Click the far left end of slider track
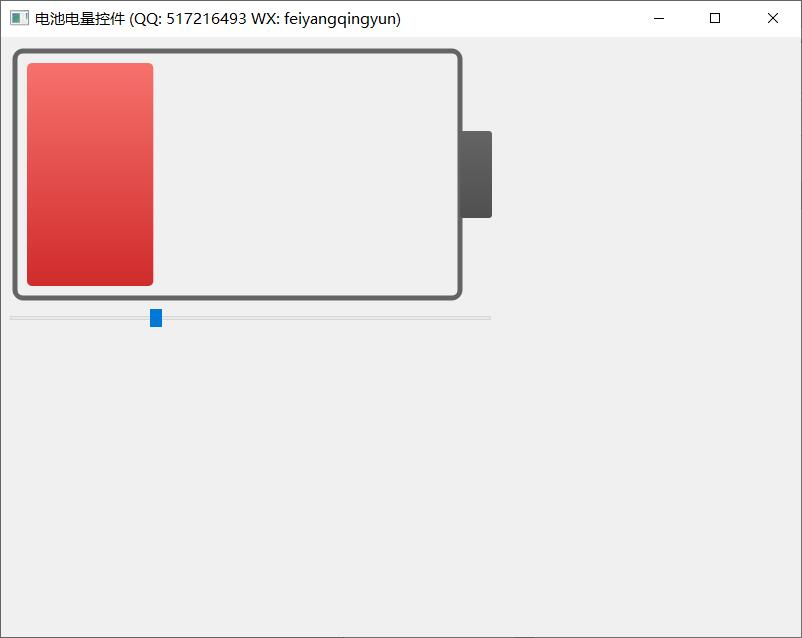The image size is (802, 638). [14, 318]
